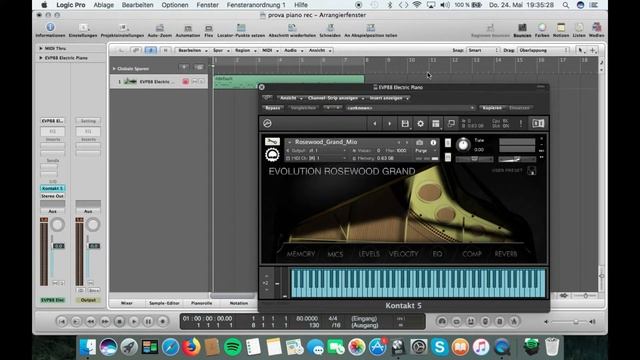Click the Kontakt workspace layout icon
The image size is (640, 360).
click(x=436, y=123)
